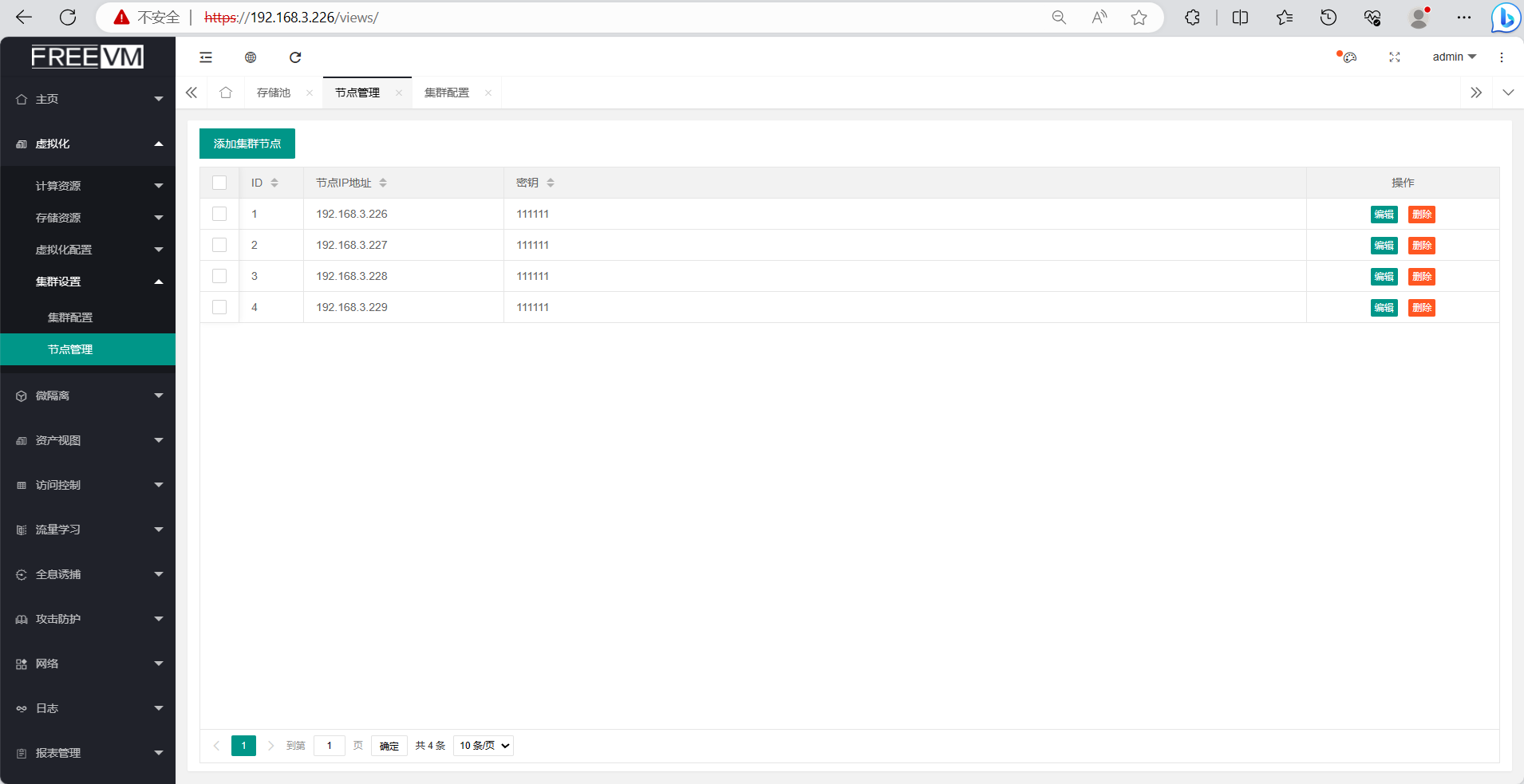Check the box for node 192.168.3.226

pyautogui.click(x=219, y=214)
